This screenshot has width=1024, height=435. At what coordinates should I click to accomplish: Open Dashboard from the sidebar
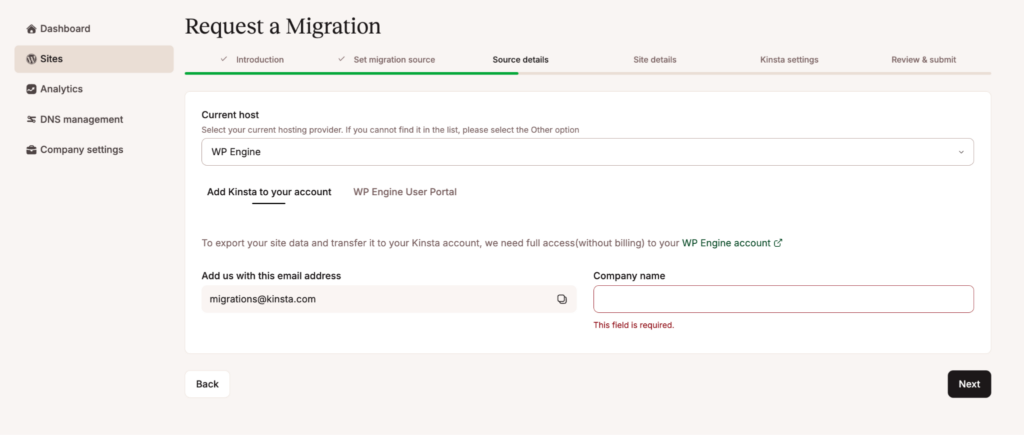click(x=94, y=29)
